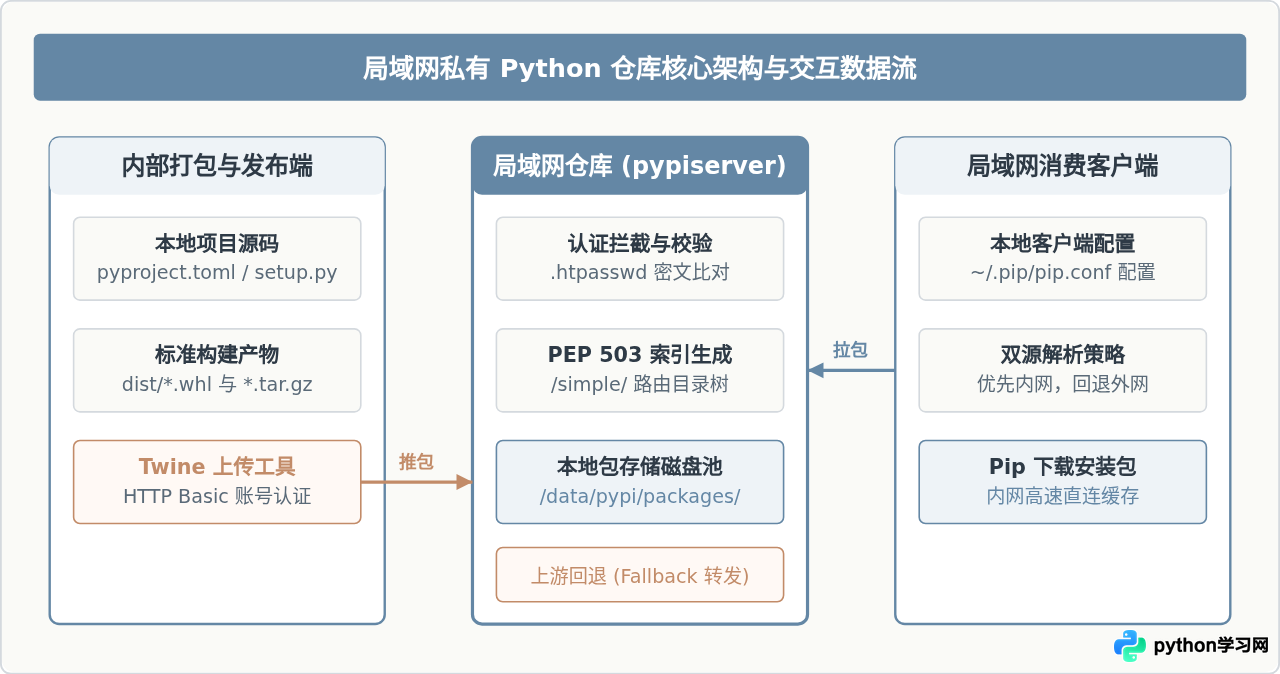This screenshot has width=1280, height=674.
Task: Click the dist/*.whl 与 *.tar.gz text
Action: click(217, 383)
